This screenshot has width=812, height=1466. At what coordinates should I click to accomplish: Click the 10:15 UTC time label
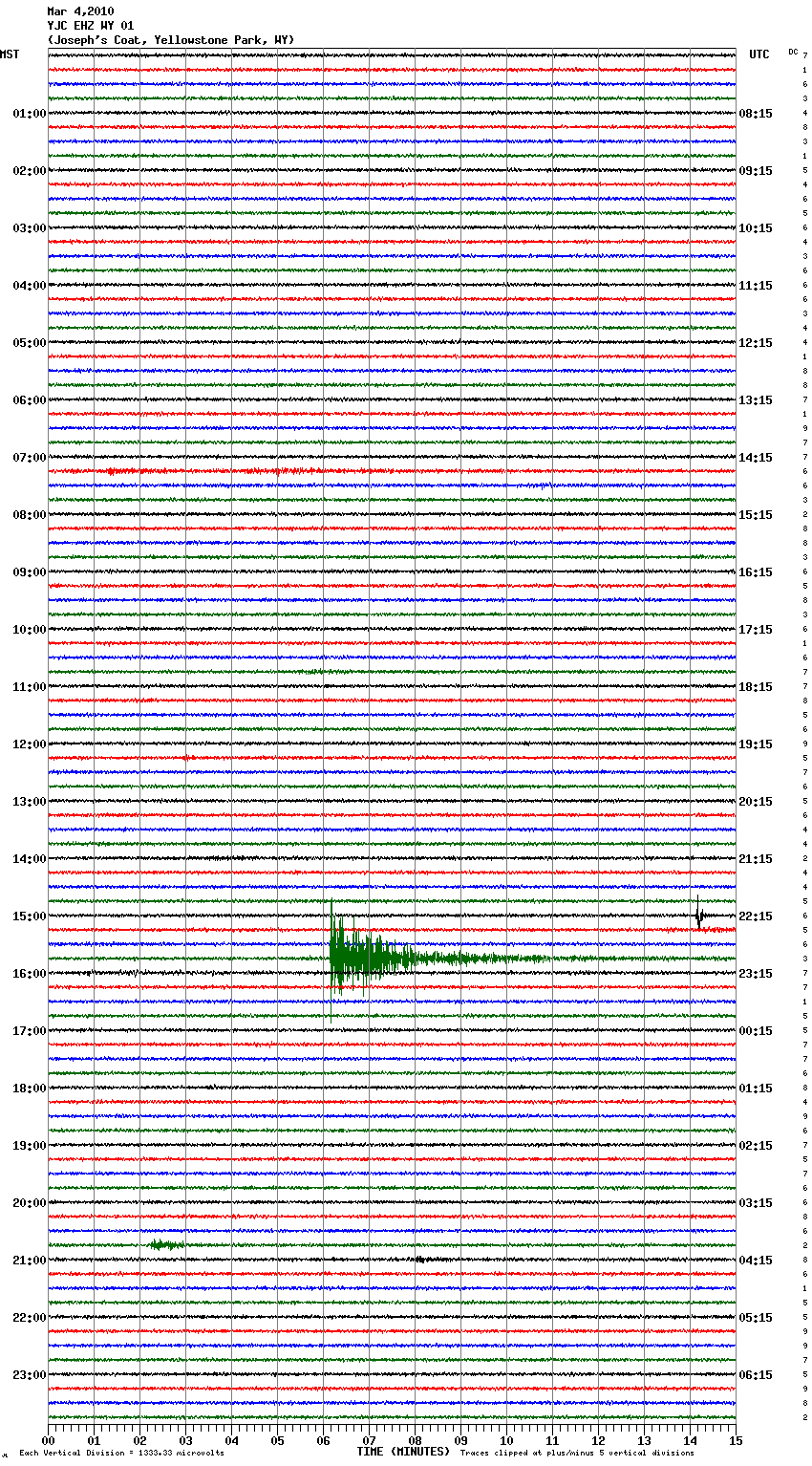756,228
